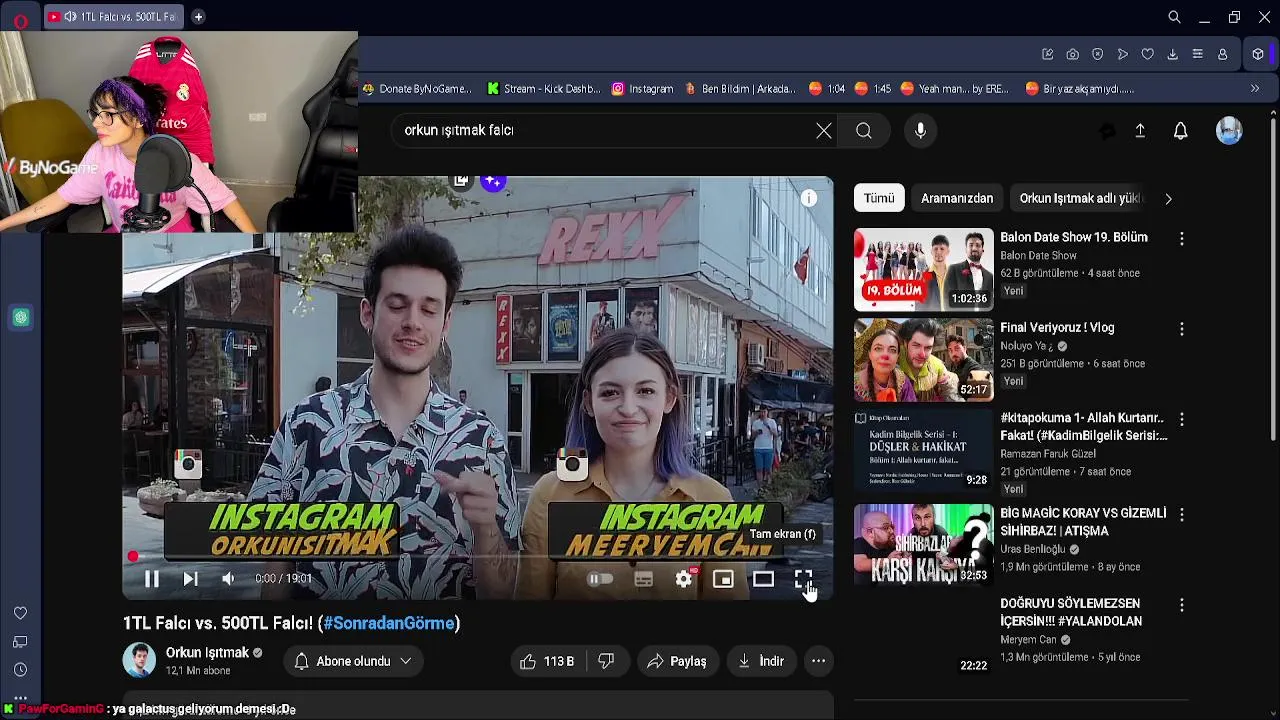Open the browser downloads icon

1172,54
